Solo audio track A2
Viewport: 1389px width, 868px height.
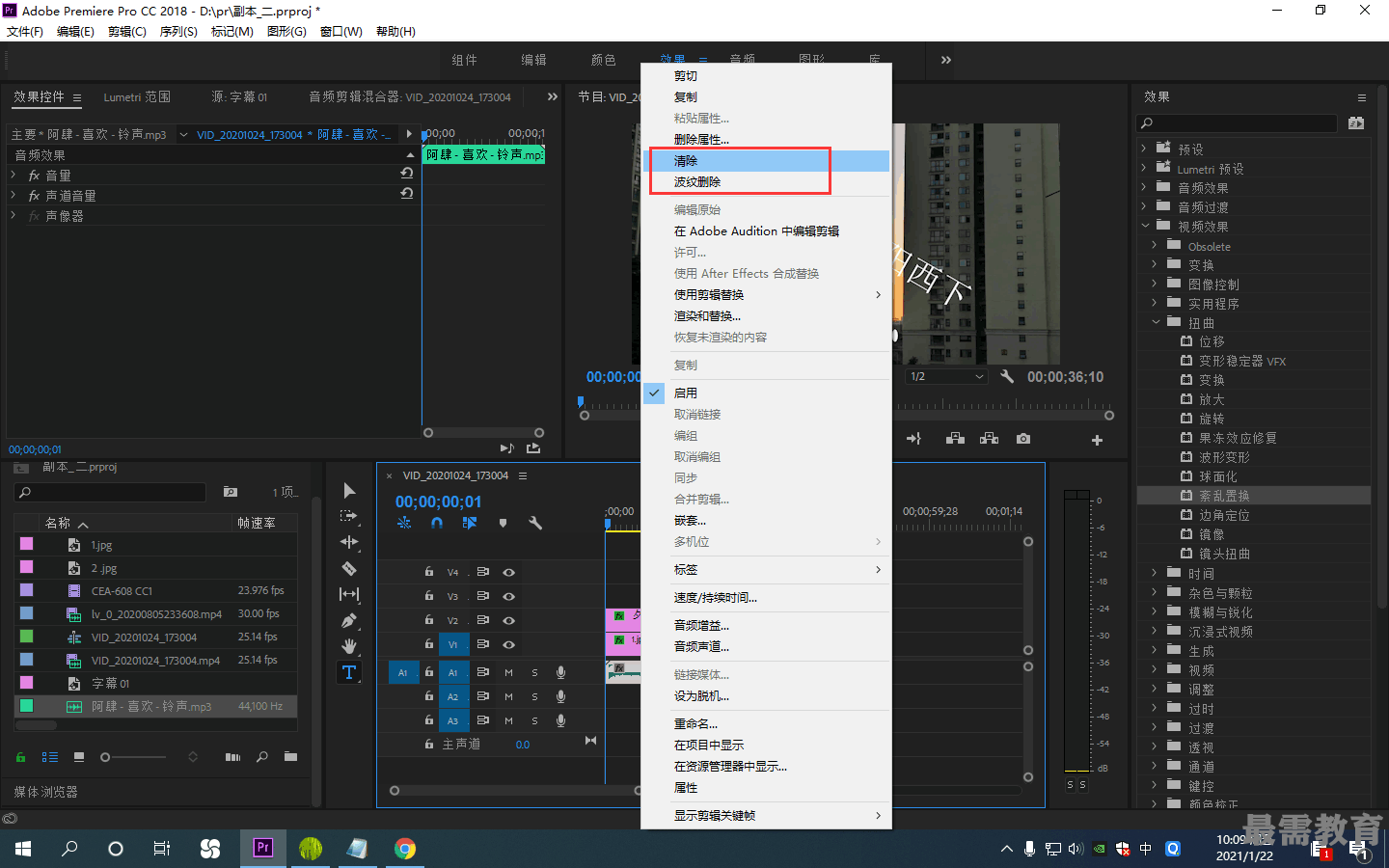[534, 696]
